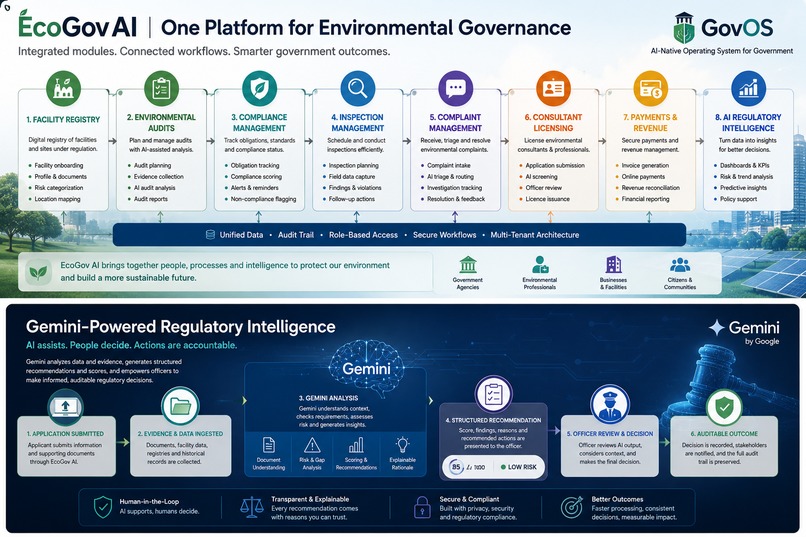Click 'Predictive insights' bullet

pyautogui.click(x=743, y=188)
